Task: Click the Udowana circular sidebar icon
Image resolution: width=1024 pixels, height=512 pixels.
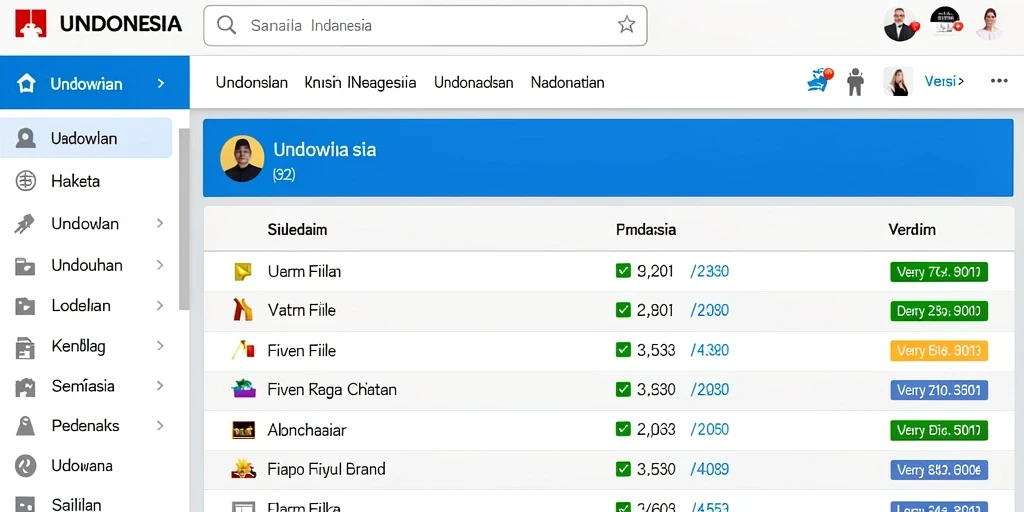Action: 25,466
